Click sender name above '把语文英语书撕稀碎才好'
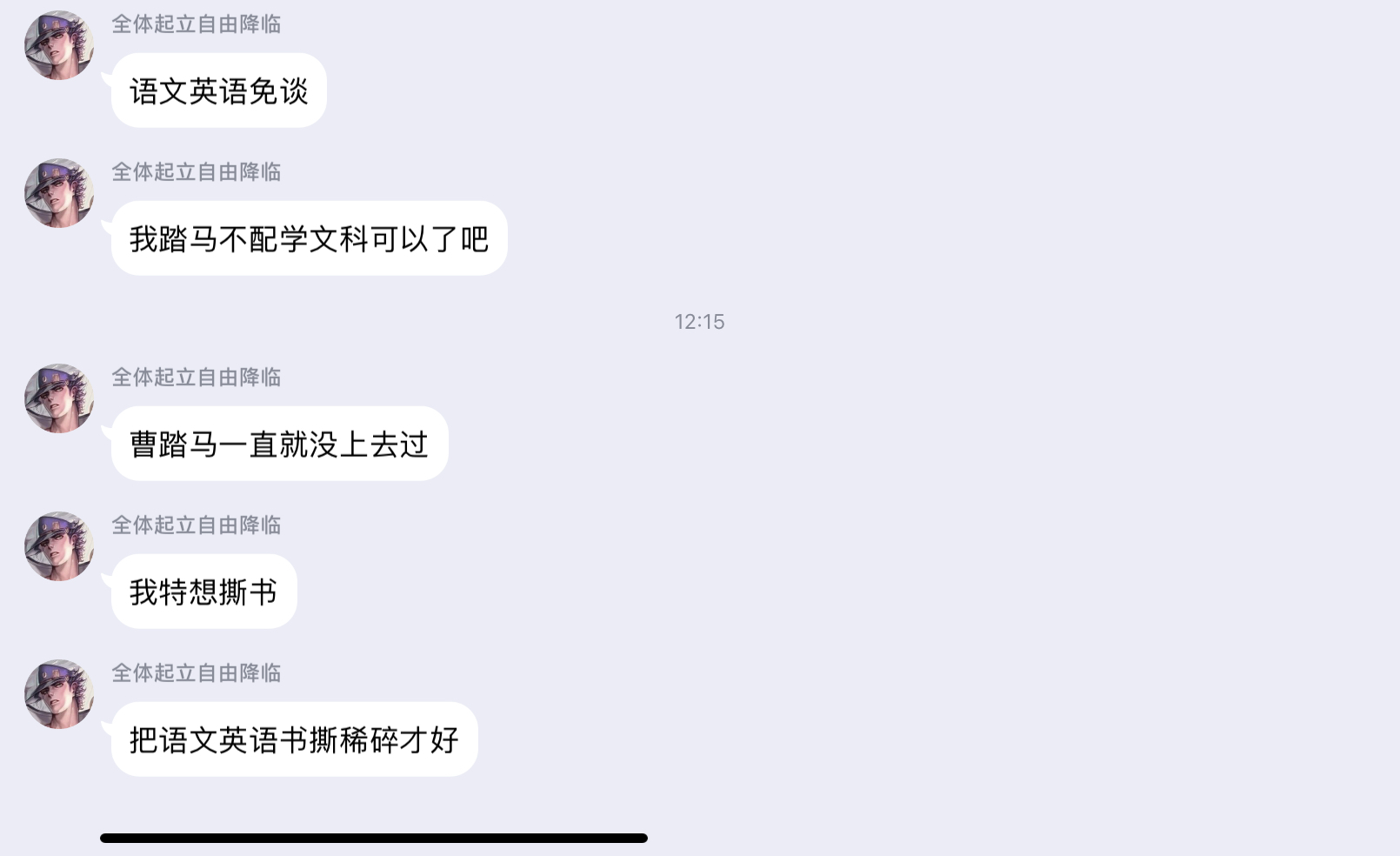This screenshot has height=856, width=1400. pos(197,673)
